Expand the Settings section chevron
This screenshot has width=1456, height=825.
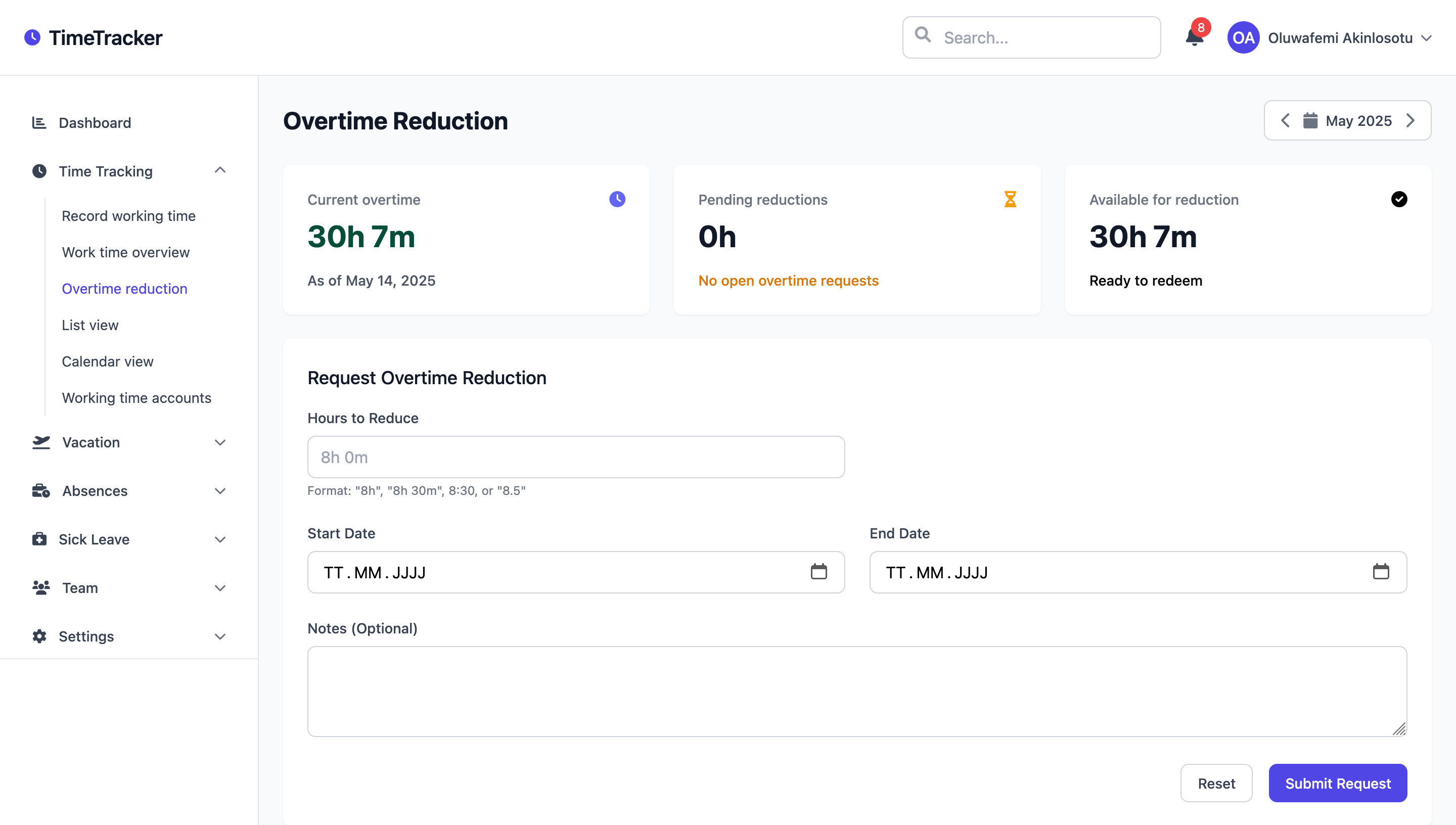[220, 637]
